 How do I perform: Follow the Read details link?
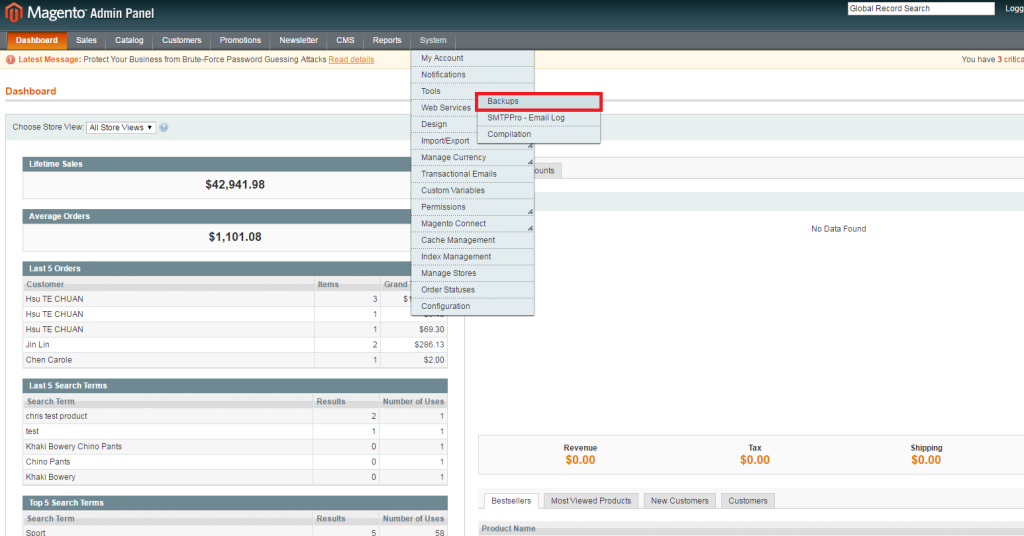[x=351, y=60]
